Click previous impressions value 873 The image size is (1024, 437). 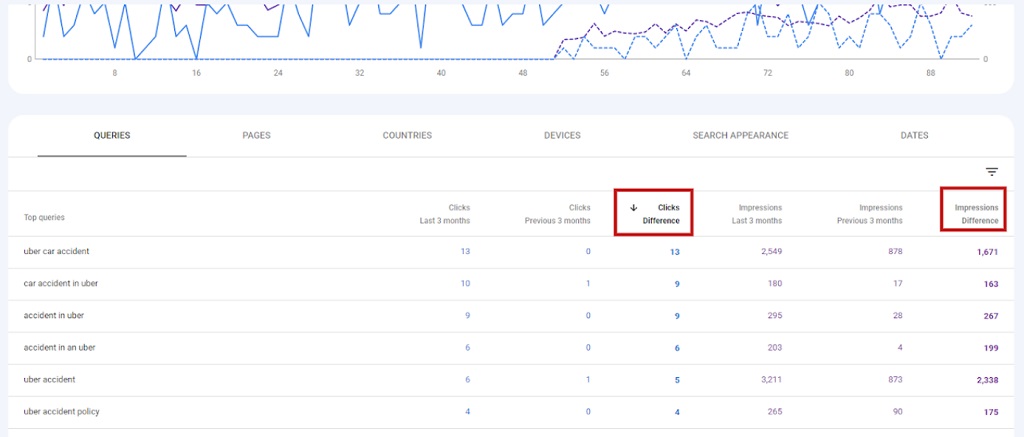tap(896, 380)
